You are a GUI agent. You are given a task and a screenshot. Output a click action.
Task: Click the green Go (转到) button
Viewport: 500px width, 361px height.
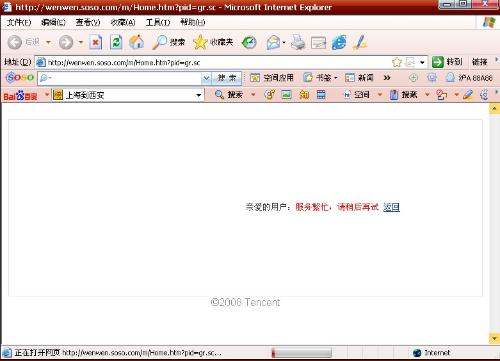[x=447, y=62]
